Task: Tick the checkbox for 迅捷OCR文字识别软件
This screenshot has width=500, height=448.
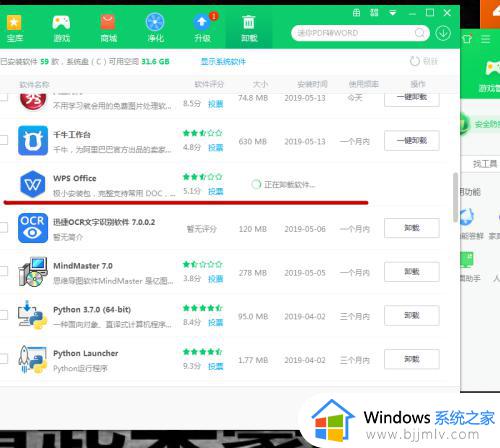Action: click(x=3, y=228)
